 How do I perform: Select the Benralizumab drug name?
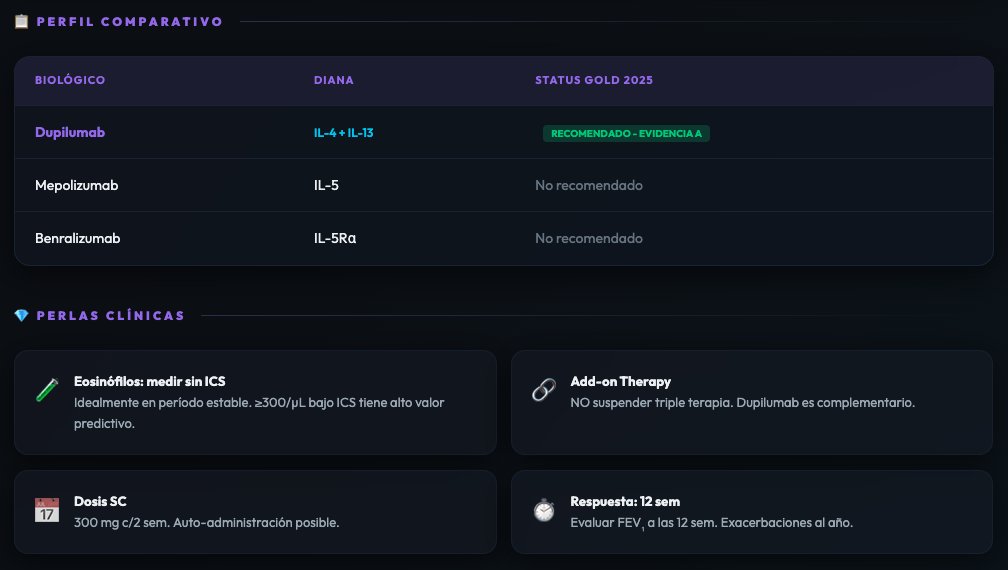coord(78,238)
